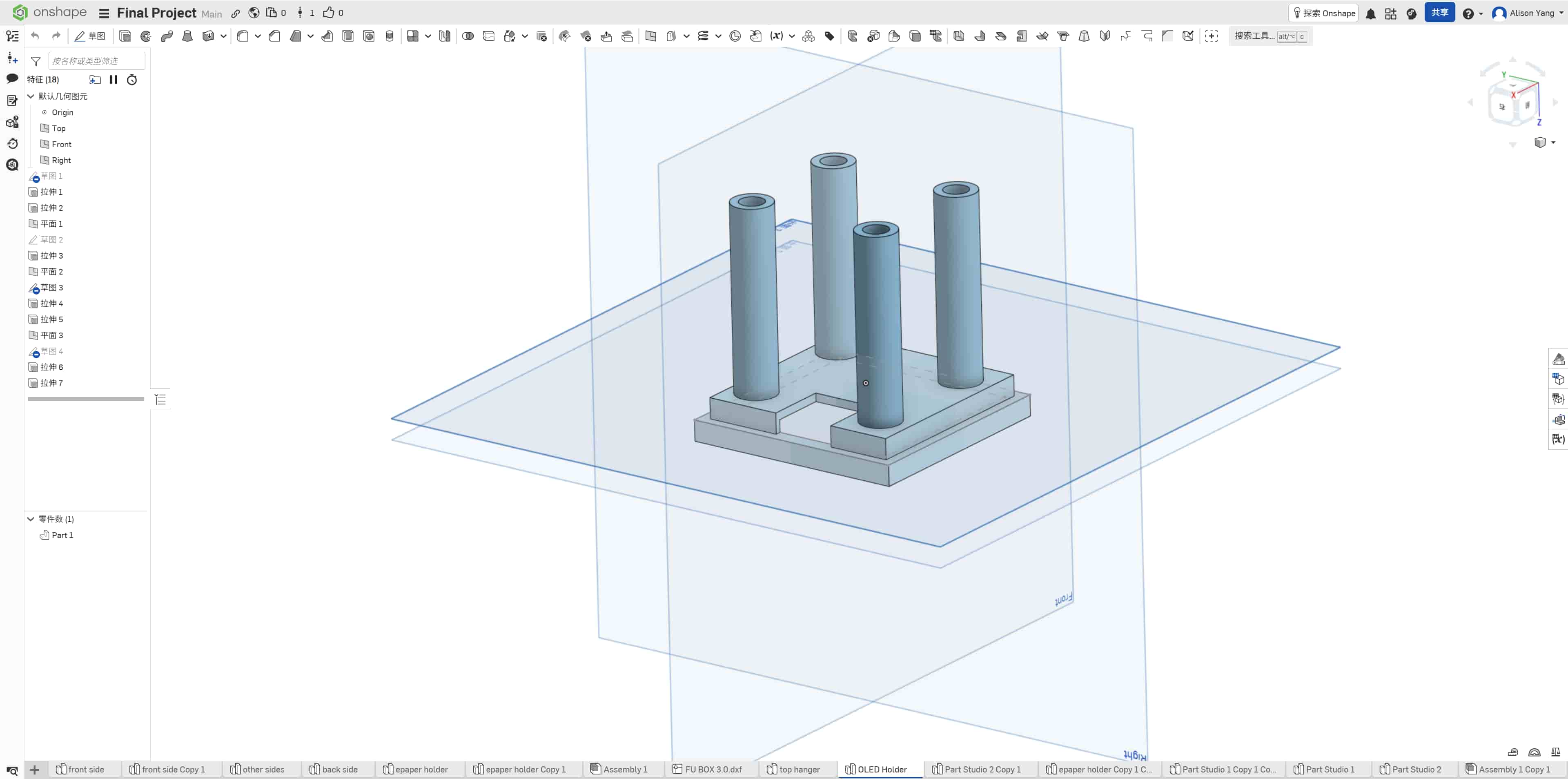This screenshot has height=779, width=1568.
Task: Click the frame/selection plus tool icon
Action: click(x=1211, y=36)
